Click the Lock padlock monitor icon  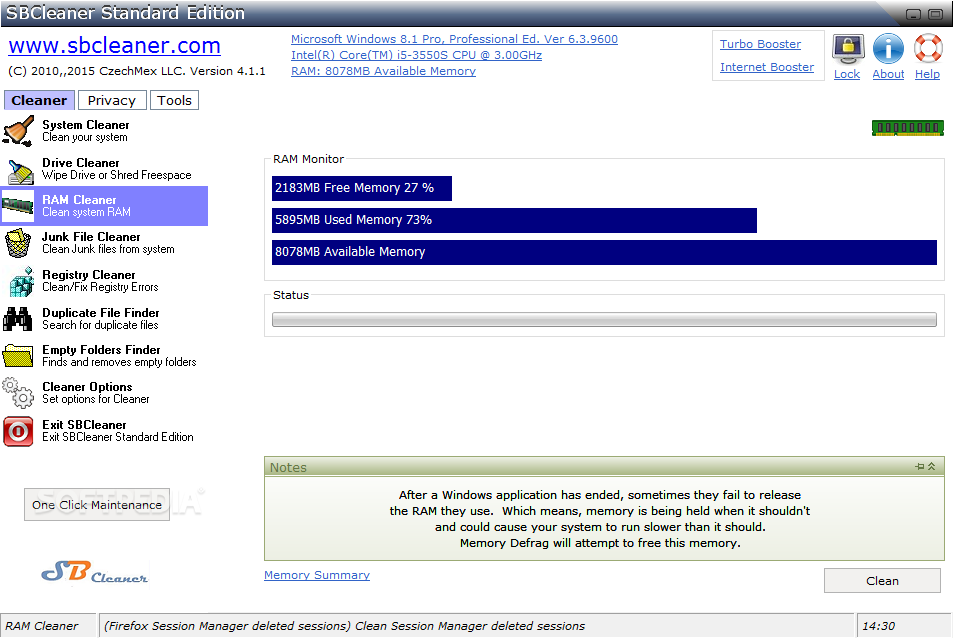click(848, 49)
